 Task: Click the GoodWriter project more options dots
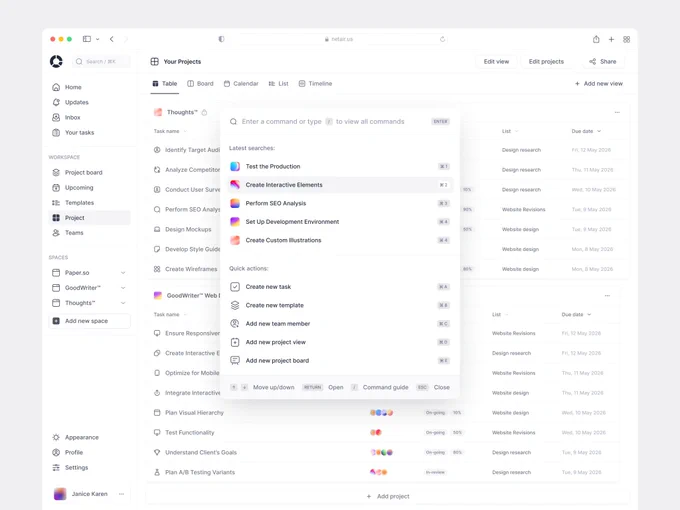coord(607,296)
